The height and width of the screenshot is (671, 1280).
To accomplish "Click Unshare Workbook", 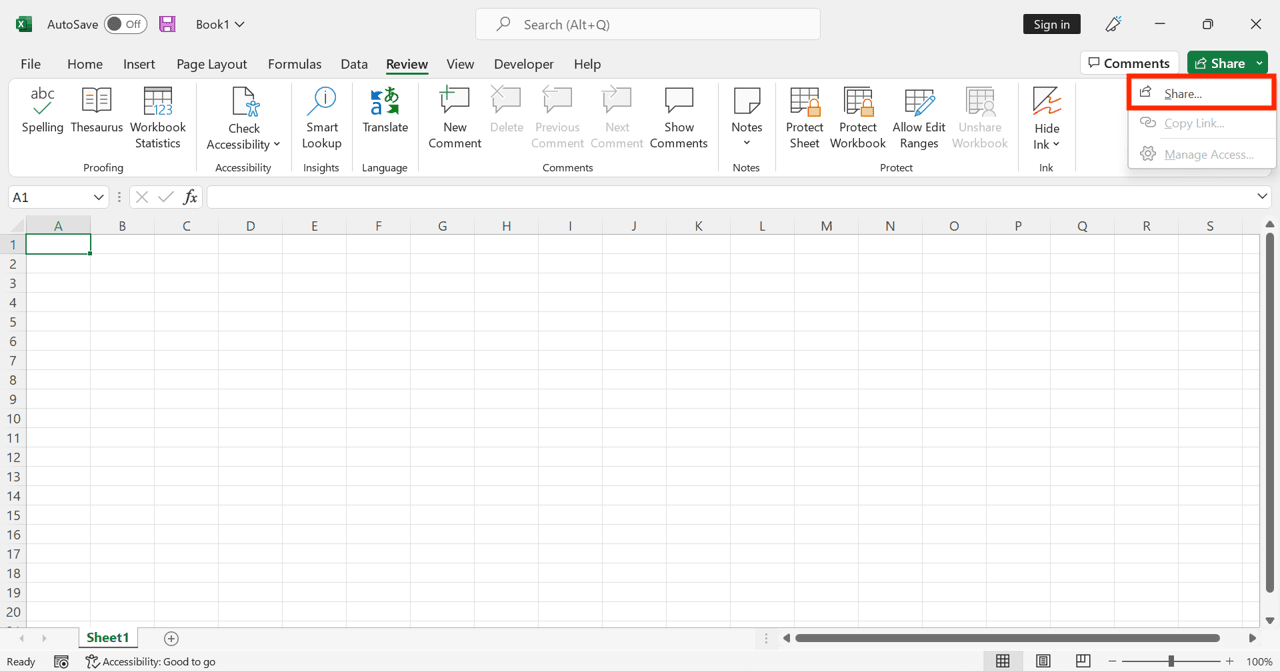I will click(980, 118).
